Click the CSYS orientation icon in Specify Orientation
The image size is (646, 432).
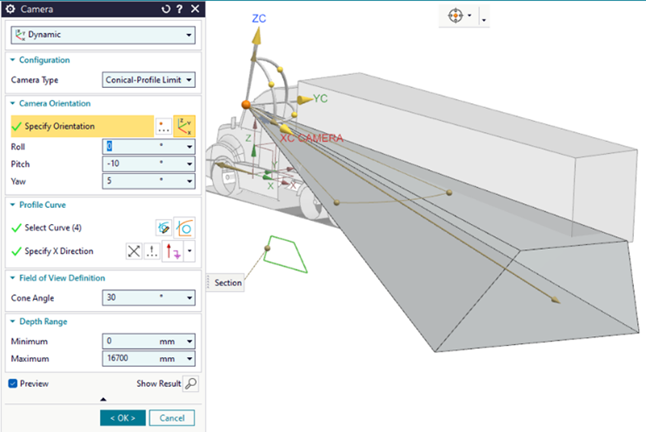click(184, 126)
